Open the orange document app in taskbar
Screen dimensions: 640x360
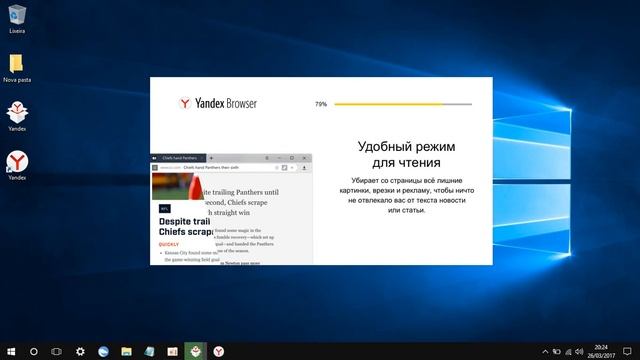click(x=173, y=351)
